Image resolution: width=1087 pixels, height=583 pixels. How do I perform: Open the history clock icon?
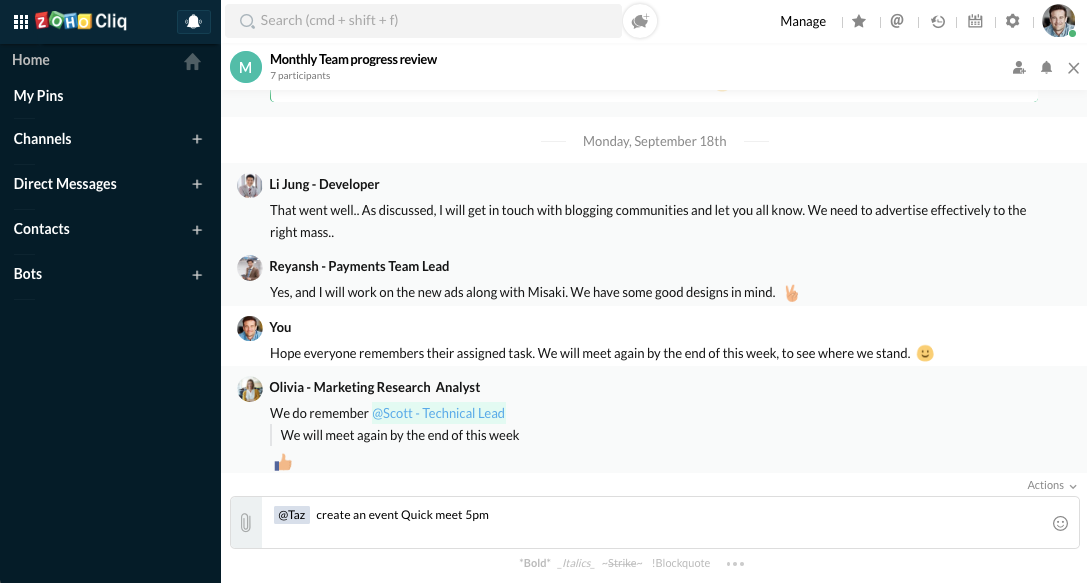coord(937,21)
